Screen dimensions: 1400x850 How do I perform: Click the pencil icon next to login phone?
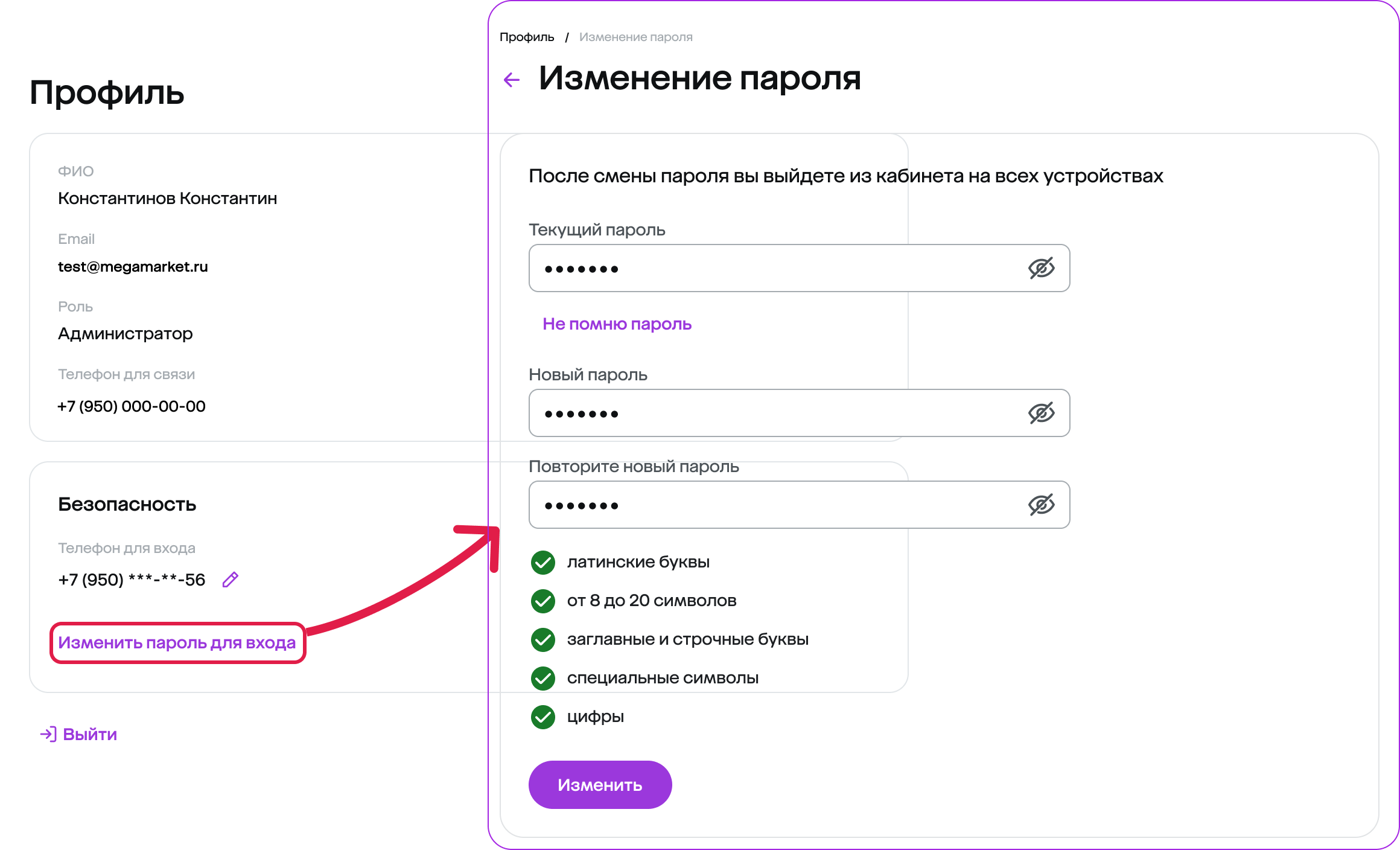231,580
